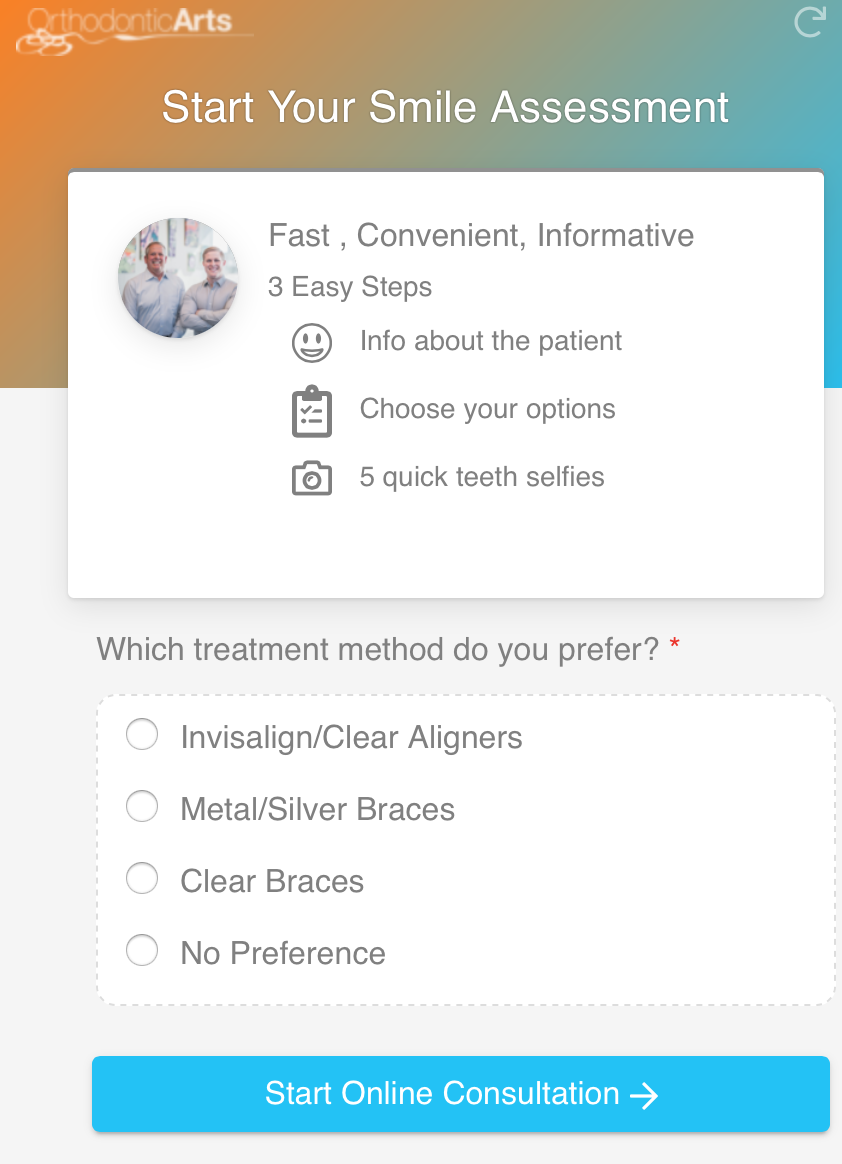Click the treatment method question label
842x1164 pixels.
click(x=378, y=650)
